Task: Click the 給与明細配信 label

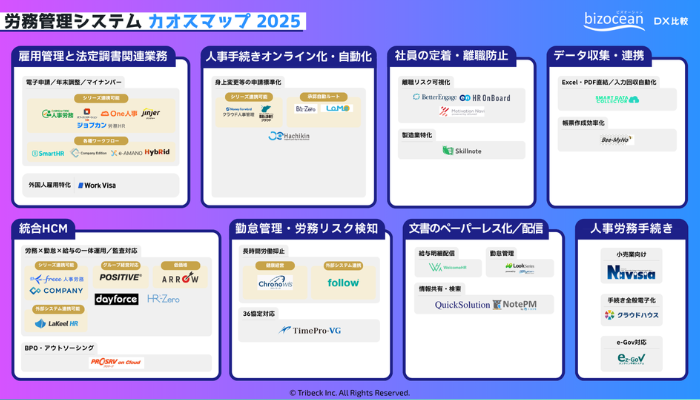Action: (x=436, y=253)
